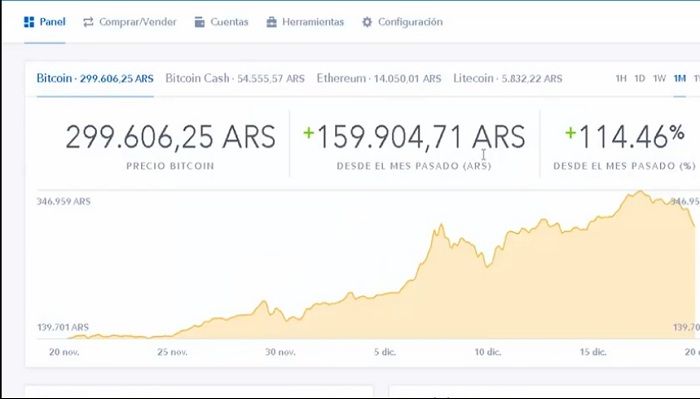
Task: Click the "15 dic." date label
Action: (x=592, y=352)
